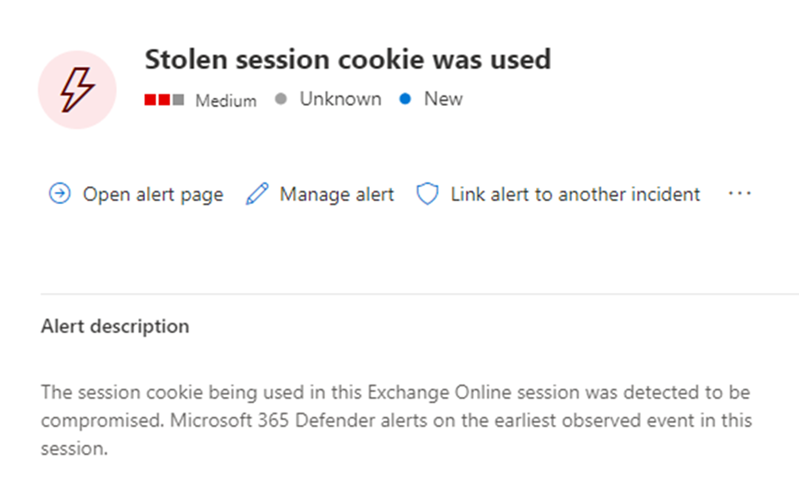Open alert page via its text label
This screenshot has height=497, width=799.
pos(153,194)
